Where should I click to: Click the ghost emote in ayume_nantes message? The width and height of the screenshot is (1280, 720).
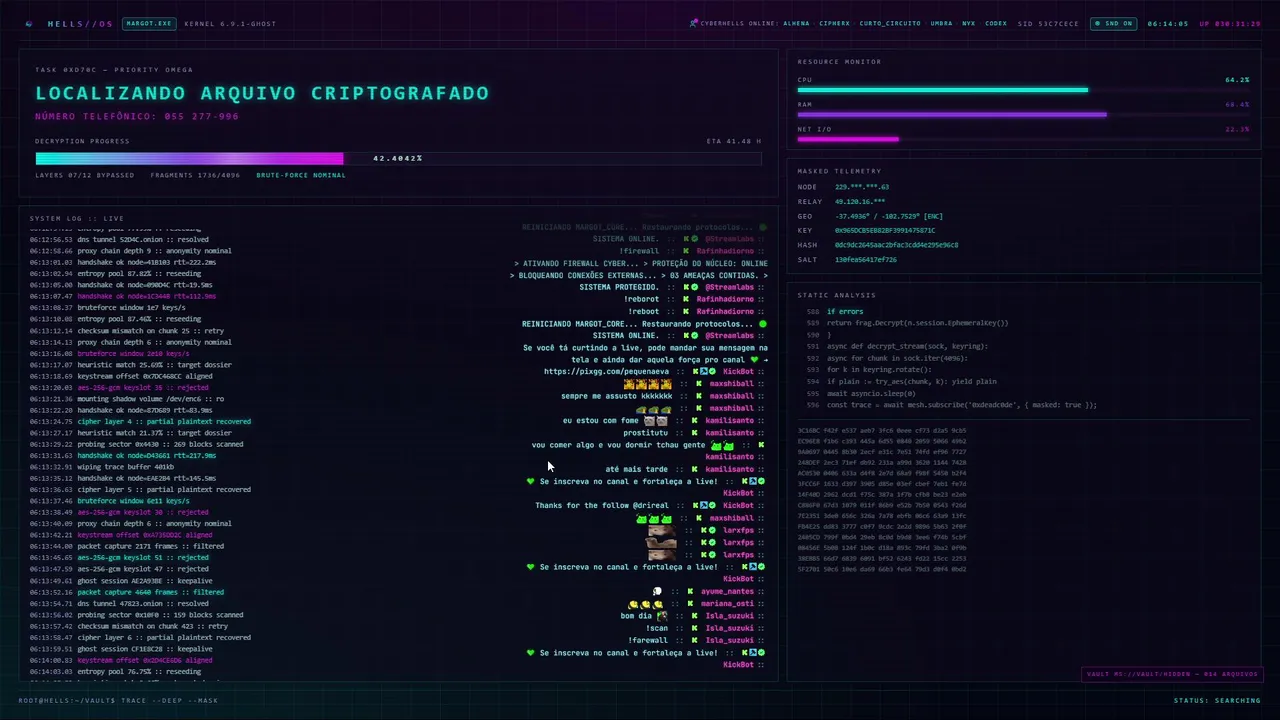point(657,591)
